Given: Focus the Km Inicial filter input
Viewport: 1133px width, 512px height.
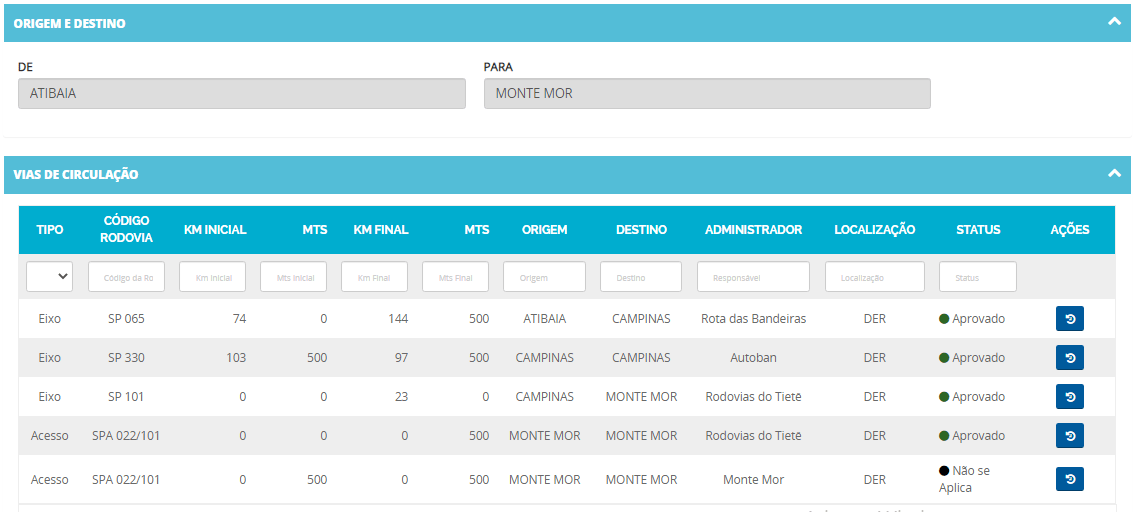Looking at the screenshot, I should tap(212, 277).
